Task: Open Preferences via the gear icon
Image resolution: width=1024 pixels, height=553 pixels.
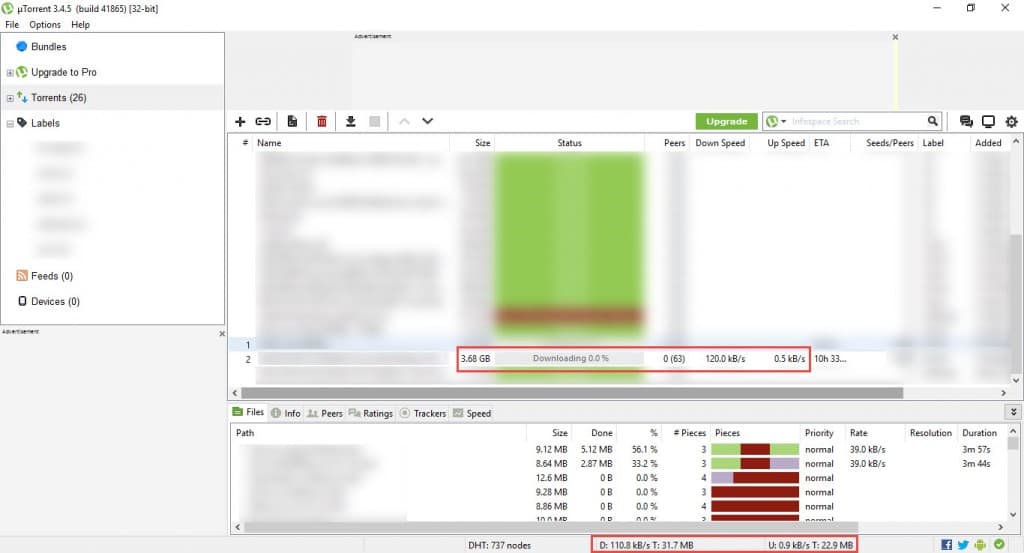Action: click(x=1011, y=121)
